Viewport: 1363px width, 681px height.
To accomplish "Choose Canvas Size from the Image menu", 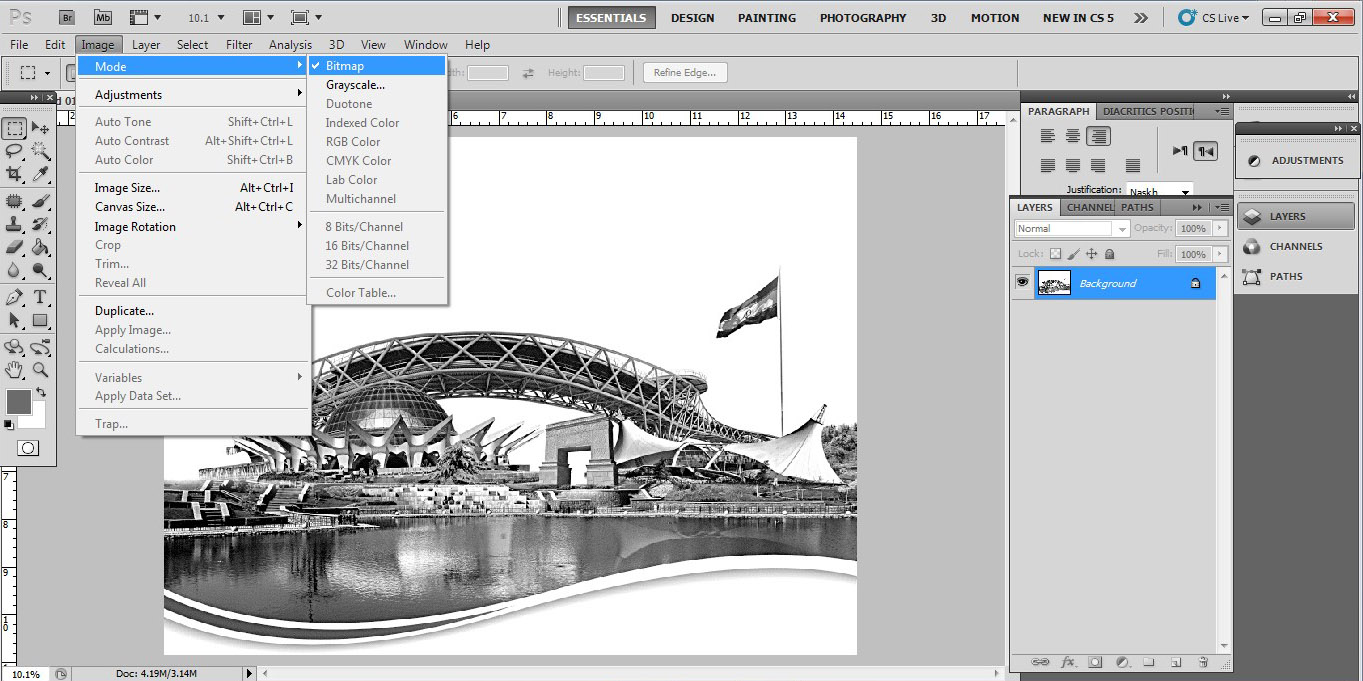I will pyautogui.click(x=193, y=207).
